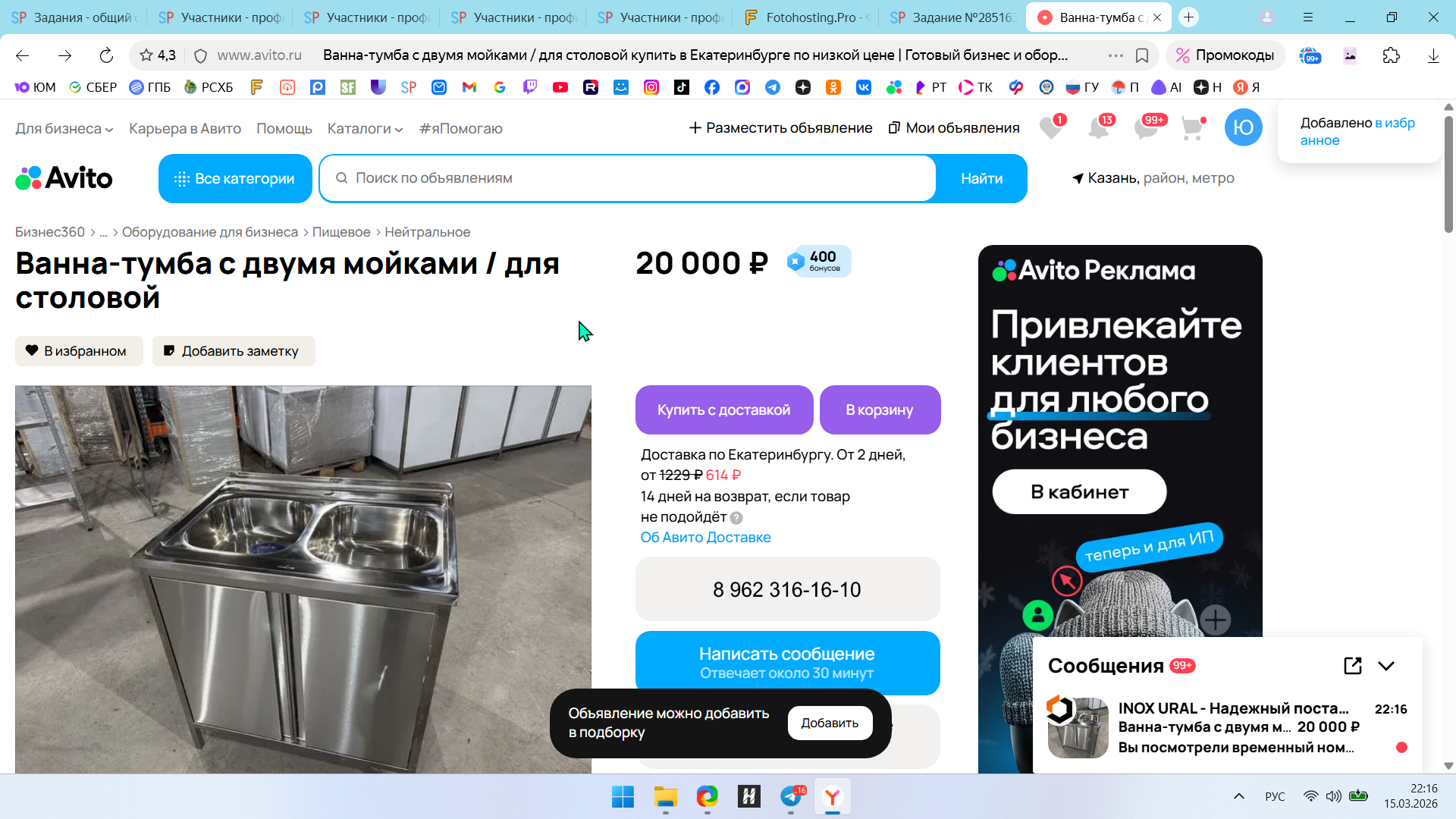Open the shopping cart icon
Viewport: 1456px width, 819px height.
[x=1192, y=128]
